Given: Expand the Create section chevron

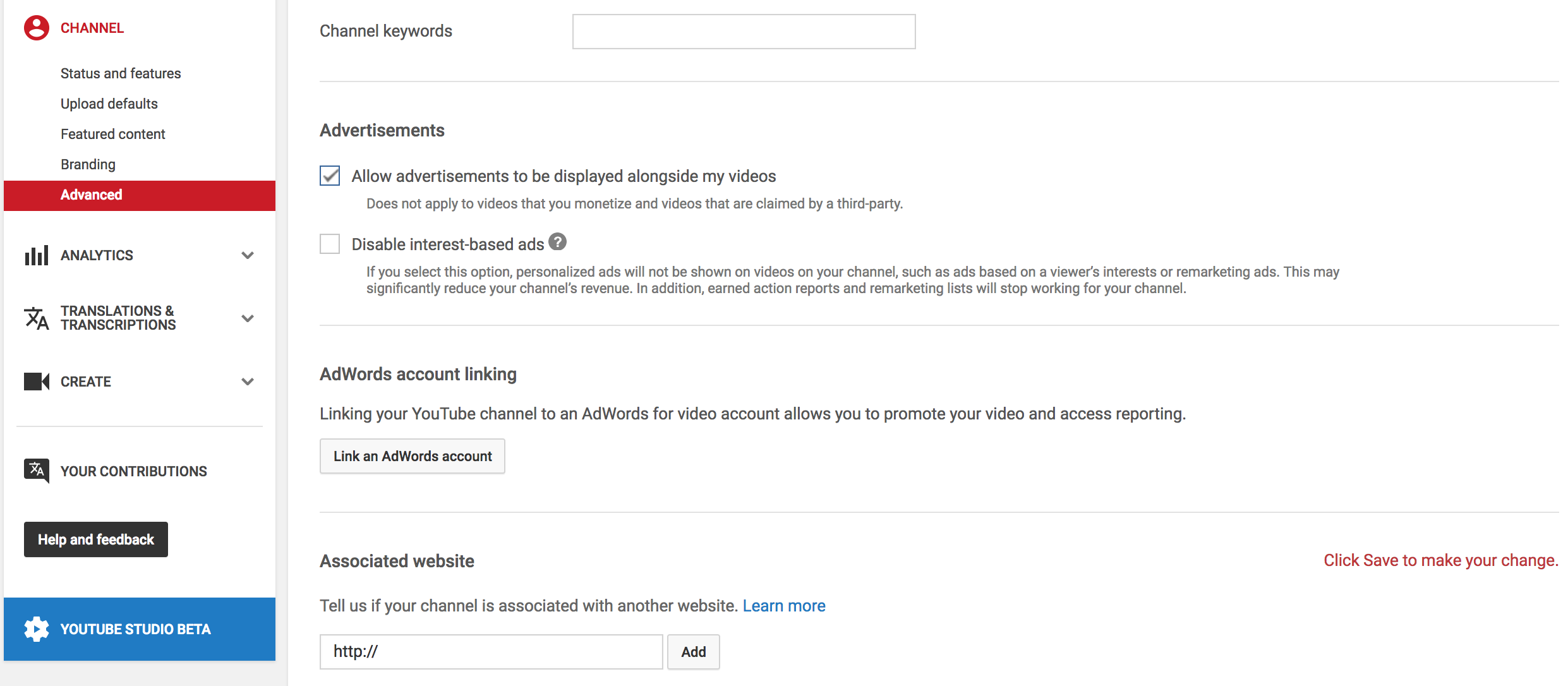Looking at the screenshot, I should tap(248, 382).
